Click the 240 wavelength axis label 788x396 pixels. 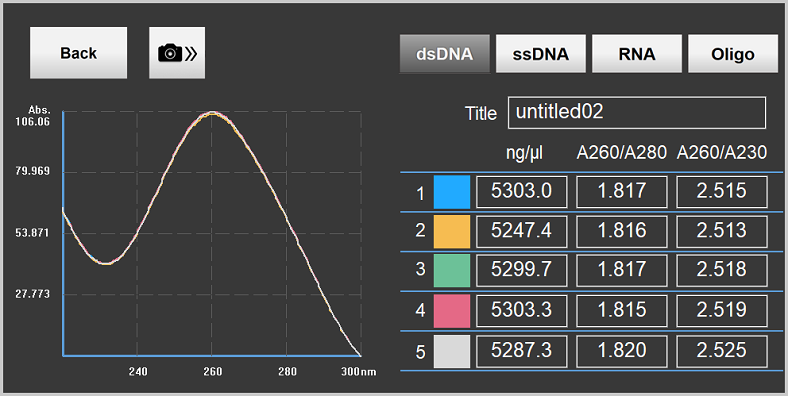pos(138,372)
